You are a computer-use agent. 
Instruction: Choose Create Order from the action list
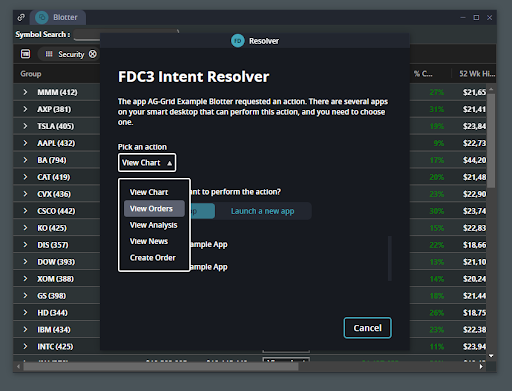pyautogui.click(x=153, y=258)
